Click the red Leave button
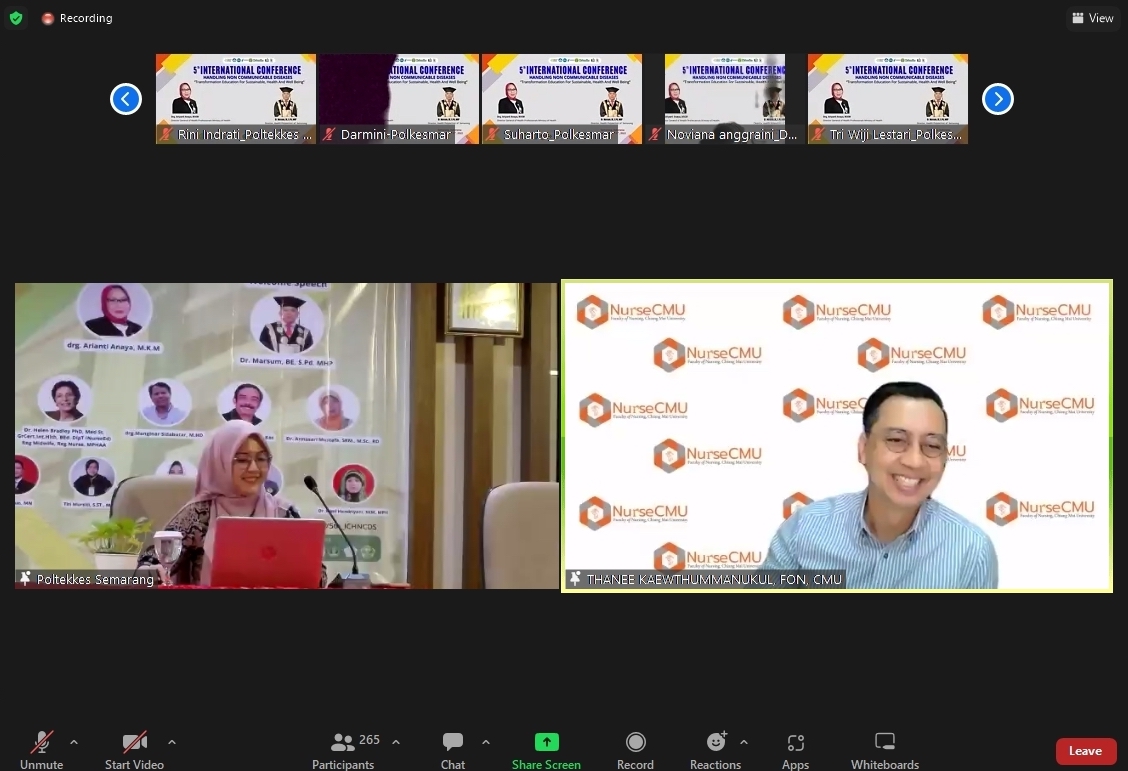Screen dimensions: 1128x771 tap(1086, 751)
